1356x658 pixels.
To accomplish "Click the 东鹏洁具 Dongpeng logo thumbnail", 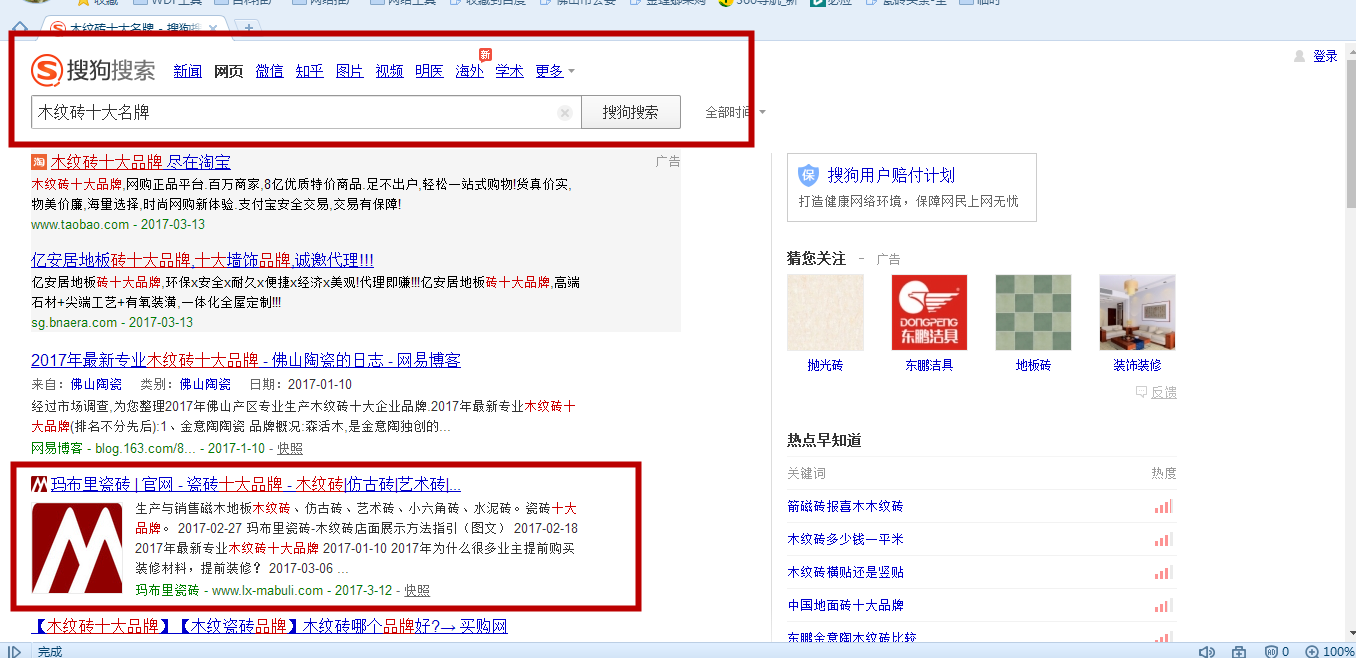I will click(x=929, y=312).
